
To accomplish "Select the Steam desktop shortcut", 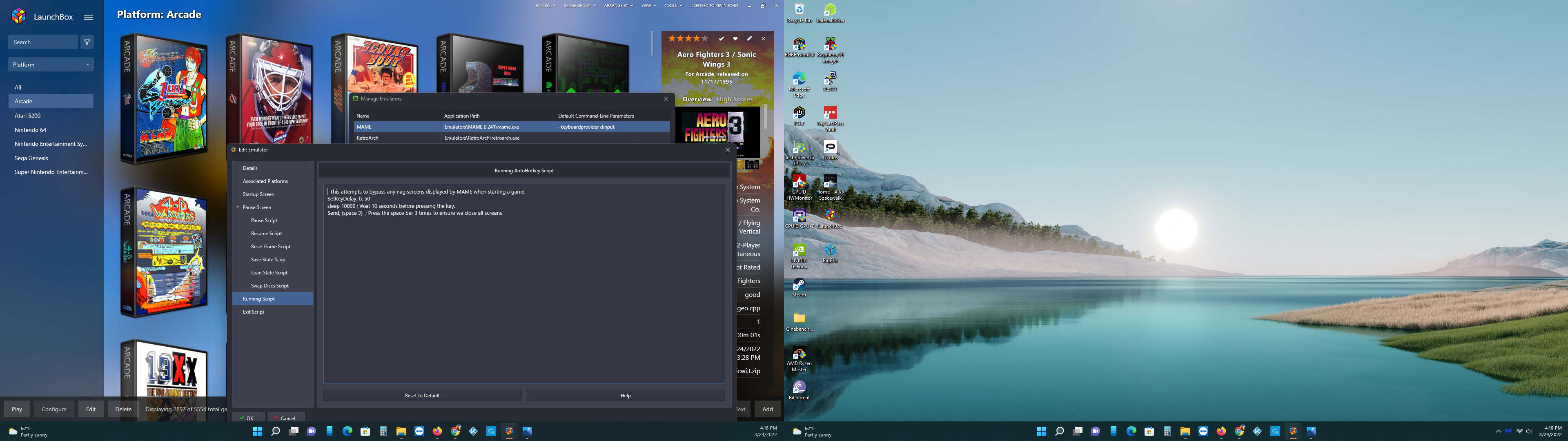I will [x=799, y=287].
